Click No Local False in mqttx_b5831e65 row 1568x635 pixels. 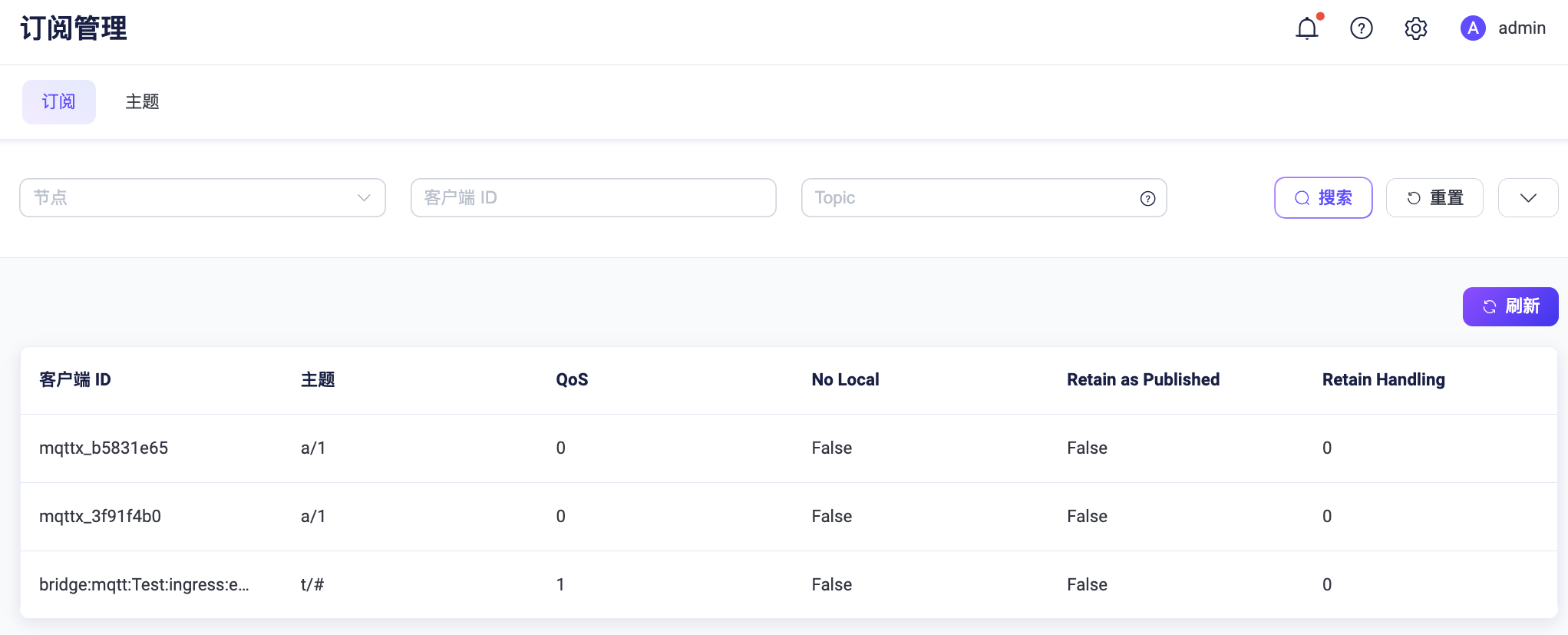click(x=832, y=448)
